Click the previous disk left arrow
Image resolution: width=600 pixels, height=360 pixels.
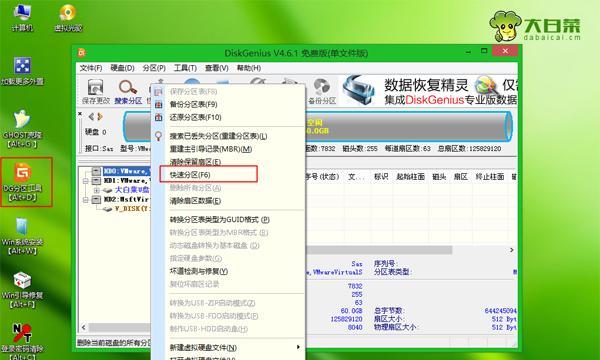point(91,117)
